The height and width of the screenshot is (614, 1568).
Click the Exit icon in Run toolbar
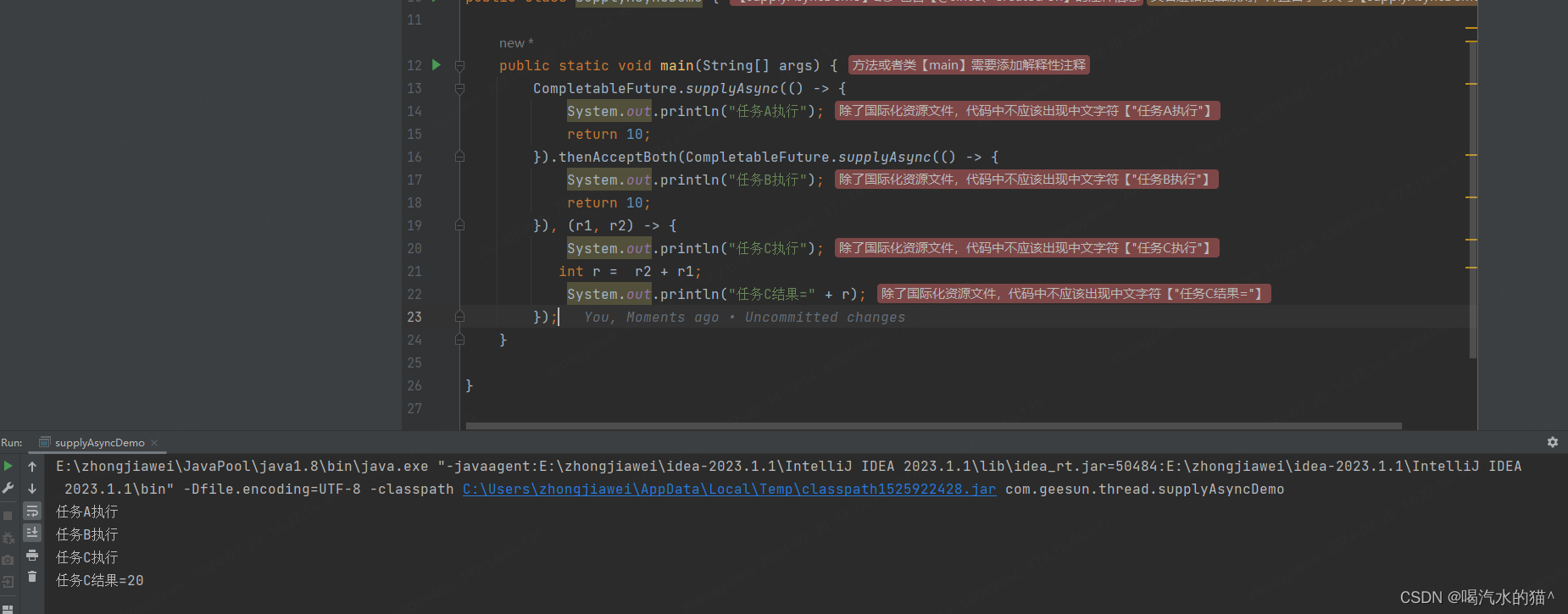[x=8, y=582]
